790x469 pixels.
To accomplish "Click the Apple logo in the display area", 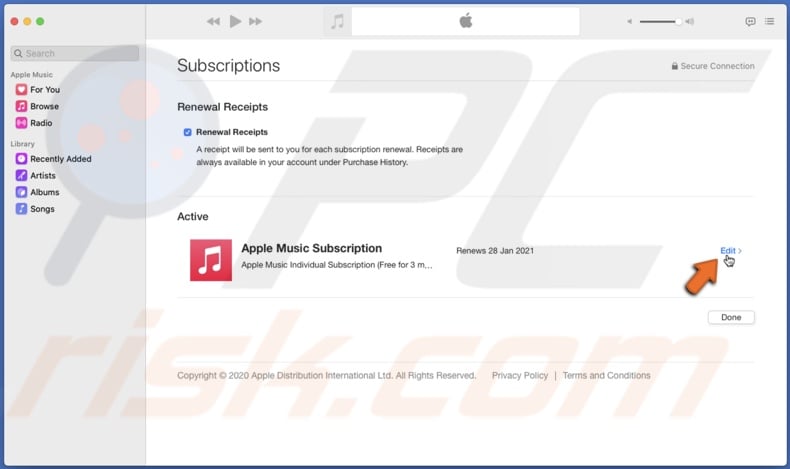I will pos(466,21).
